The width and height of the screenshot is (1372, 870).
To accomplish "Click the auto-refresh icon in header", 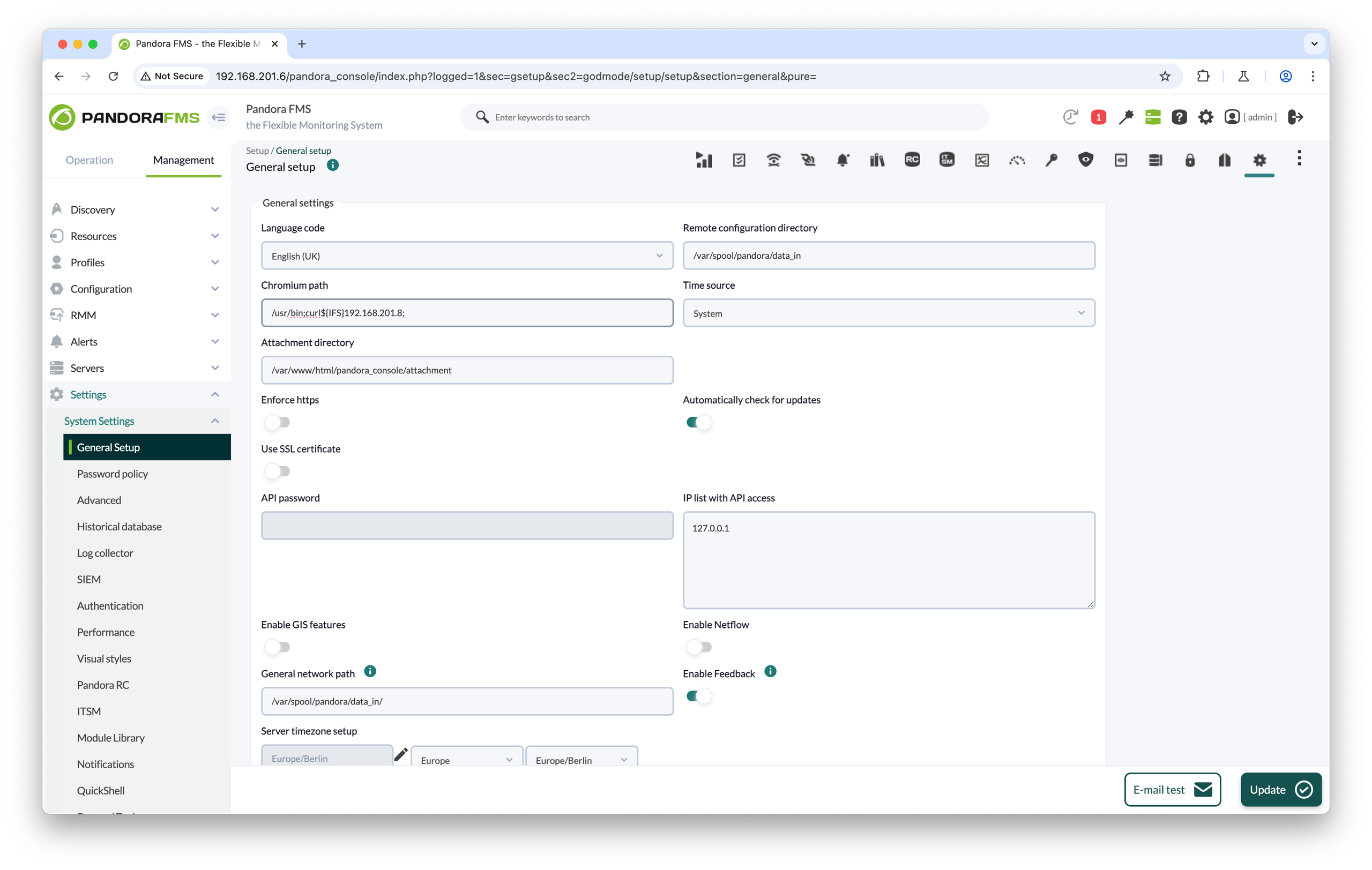I will click(x=1071, y=117).
